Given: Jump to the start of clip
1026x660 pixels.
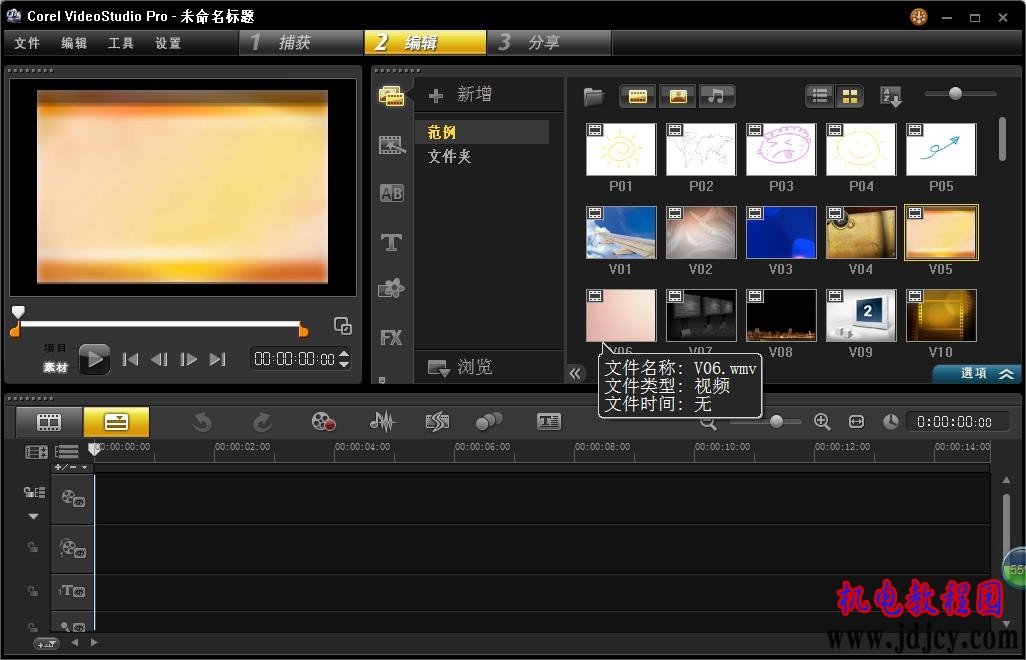Looking at the screenshot, I should 130,359.
